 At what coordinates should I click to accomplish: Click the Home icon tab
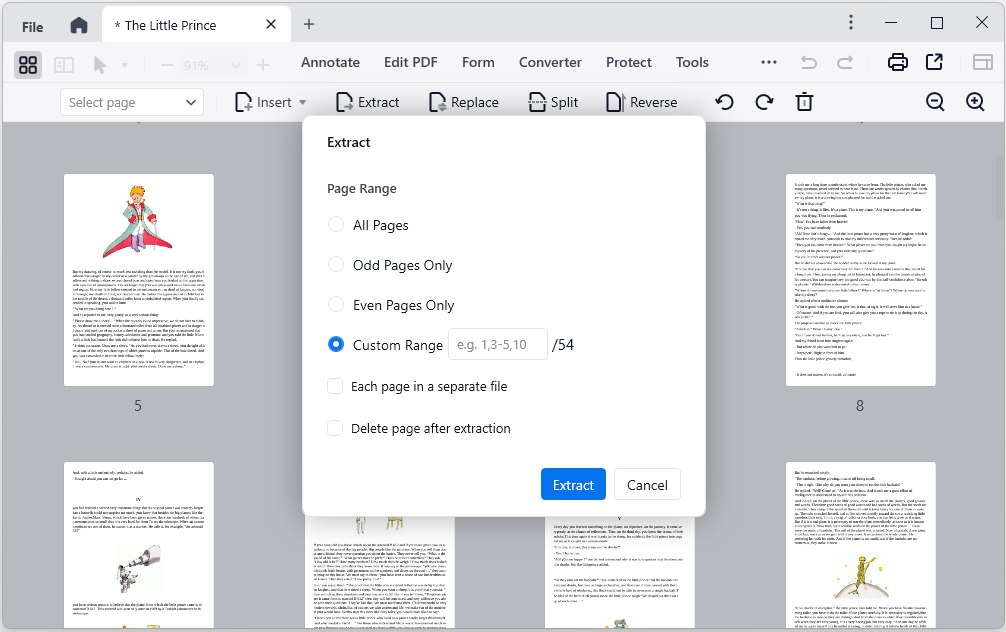[79, 24]
